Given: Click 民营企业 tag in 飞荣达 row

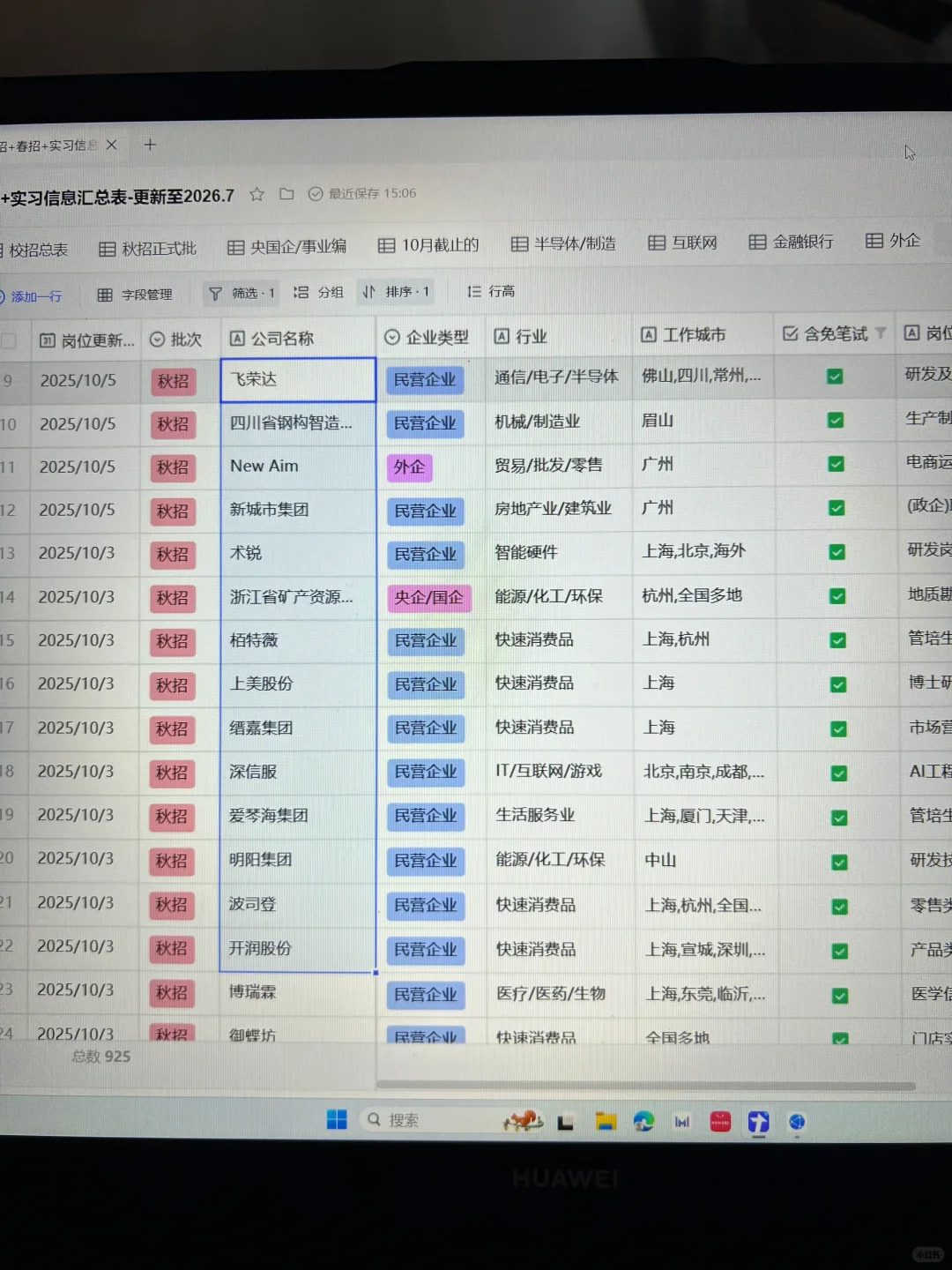Looking at the screenshot, I should pos(425,380).
